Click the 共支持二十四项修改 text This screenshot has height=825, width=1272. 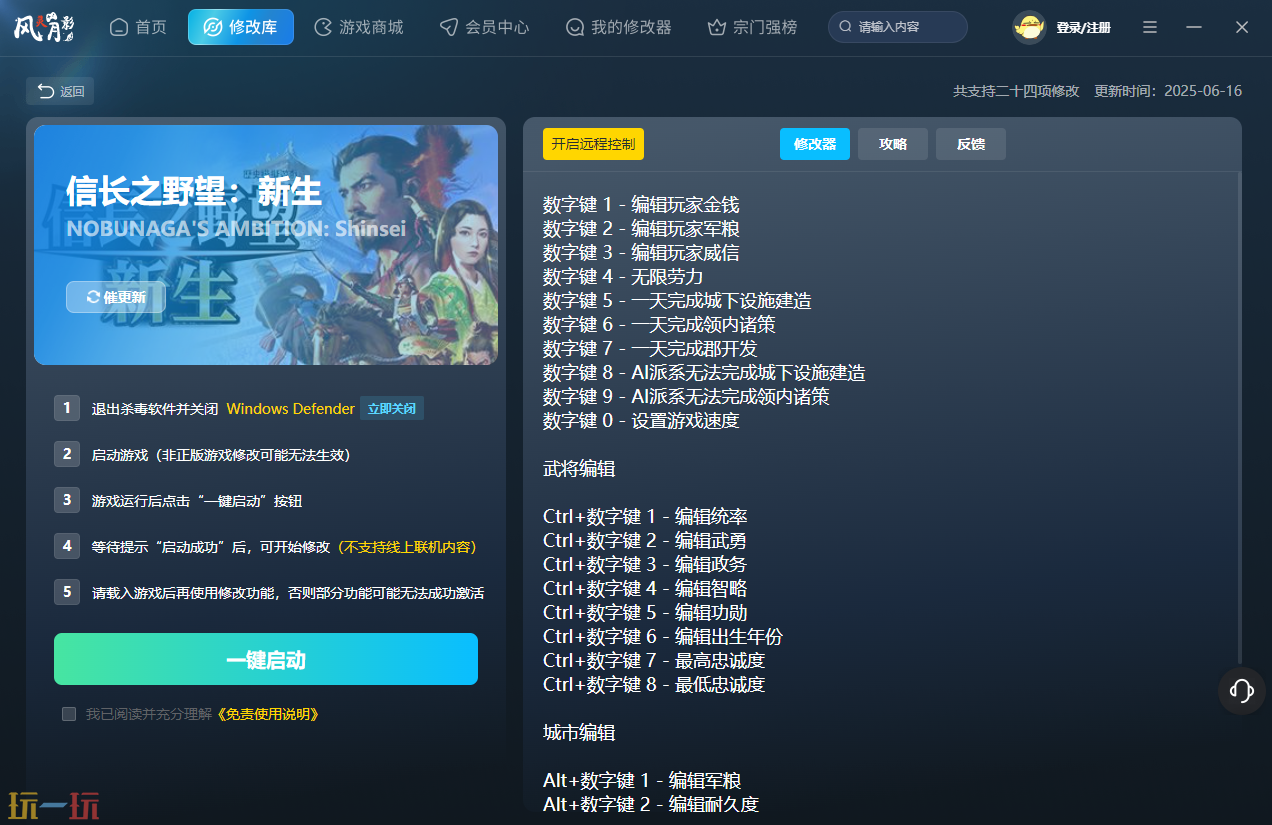(1016, 91)
